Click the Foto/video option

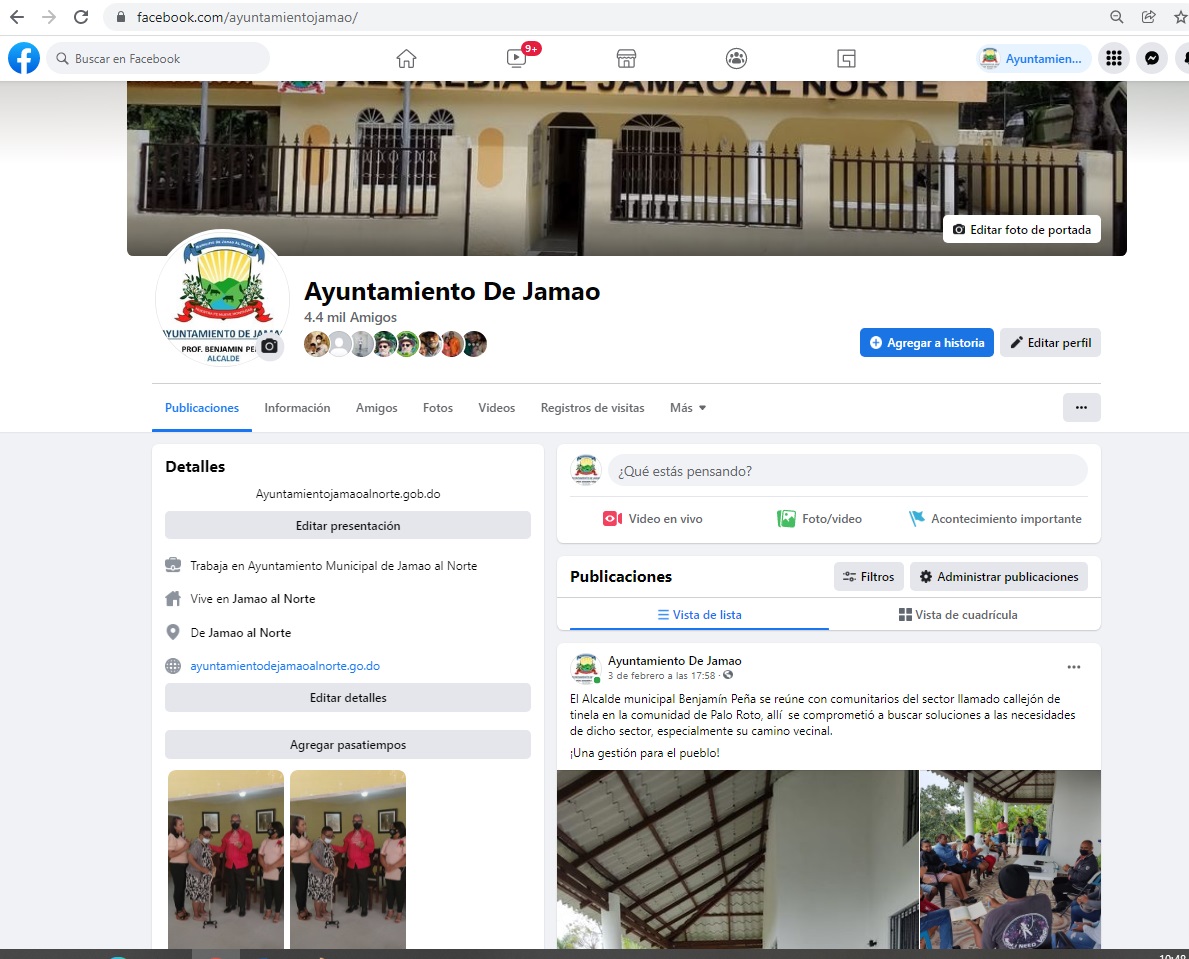820,519
